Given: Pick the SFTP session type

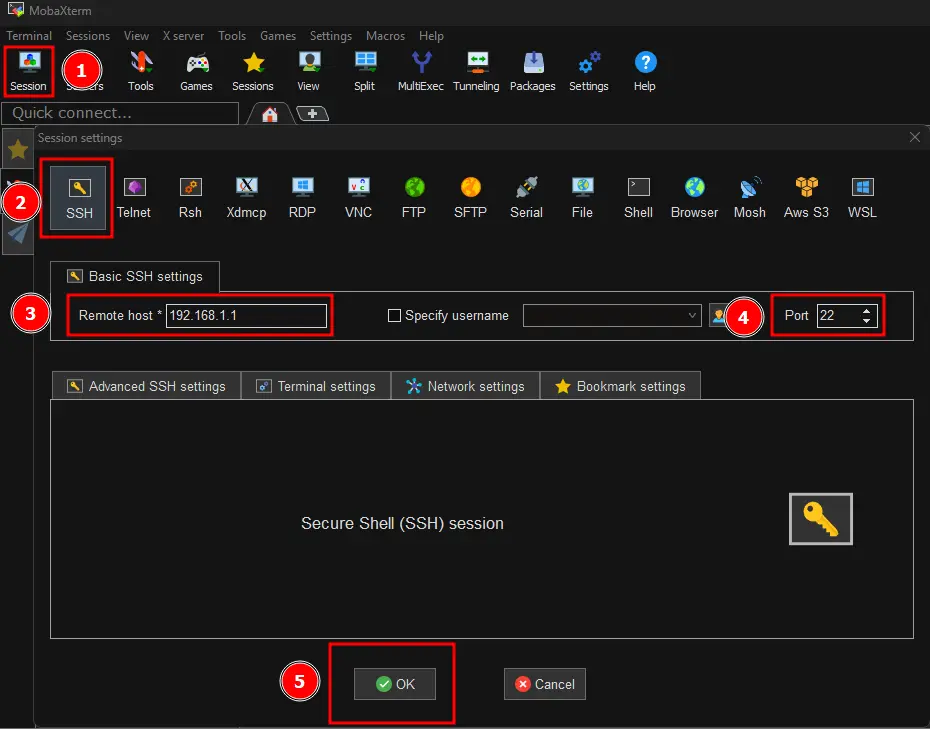Looking at the screenshot, I should point(470,198).
